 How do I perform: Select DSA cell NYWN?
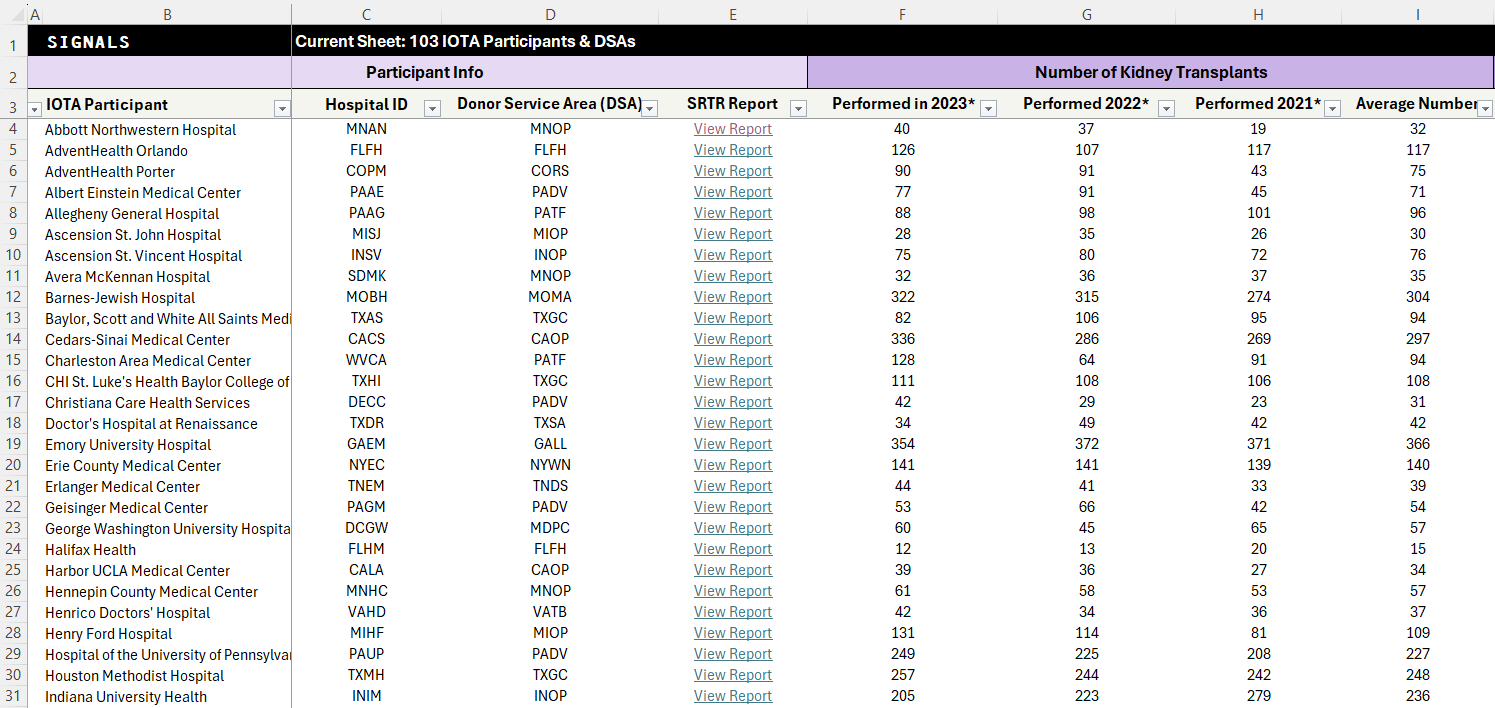(x=550, y=465)
